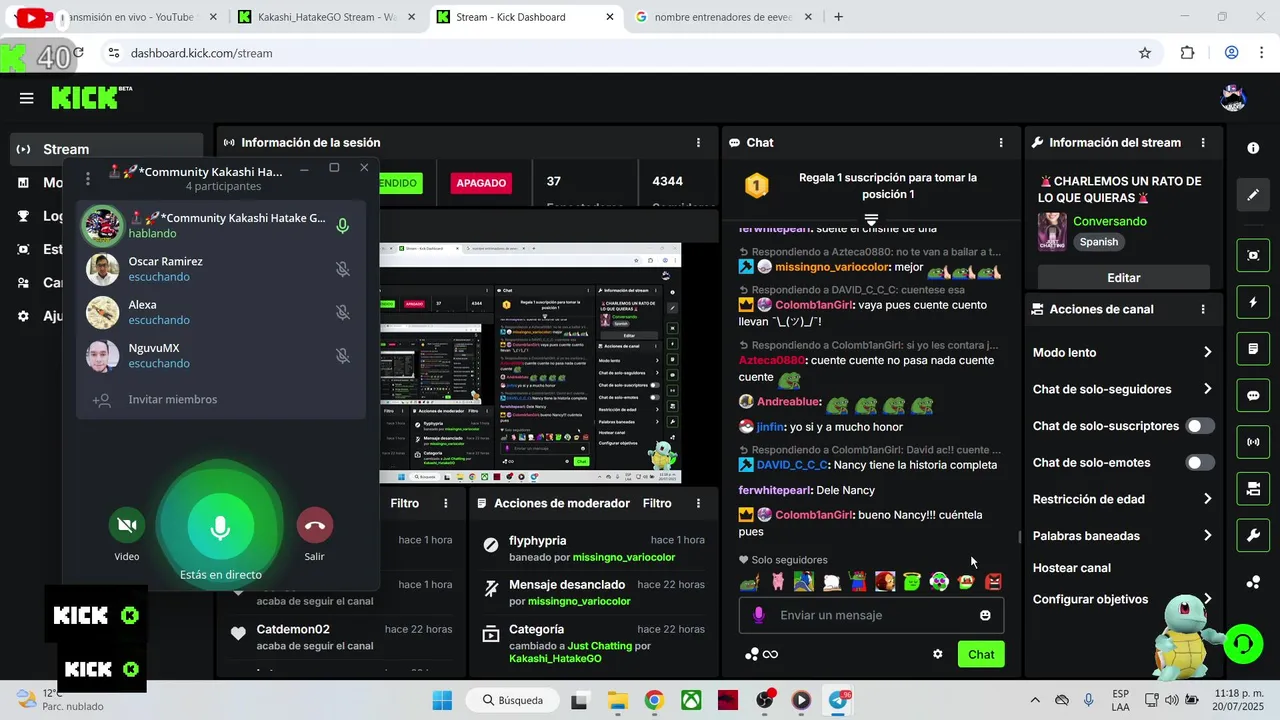This screenshot has height=720, width=1280.
Task: Click the pencil edit icon in right sidebar
Action: click(x=1253, y=194)
